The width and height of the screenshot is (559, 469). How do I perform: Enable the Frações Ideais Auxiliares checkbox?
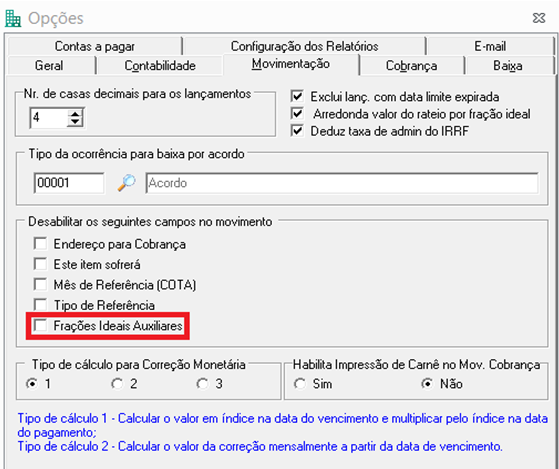pos(40,325)
